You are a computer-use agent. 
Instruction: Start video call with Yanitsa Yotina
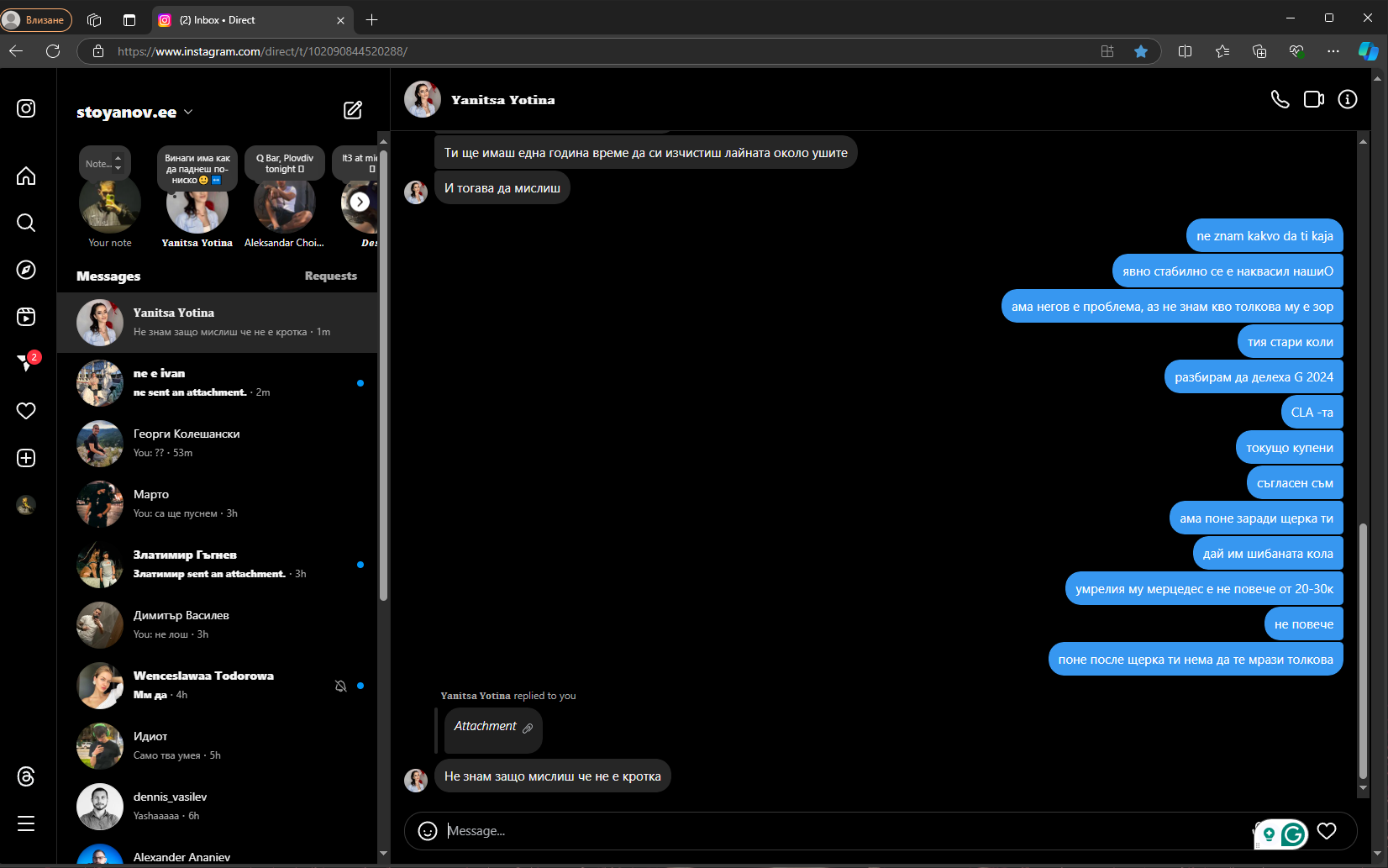pos(1314,100)
